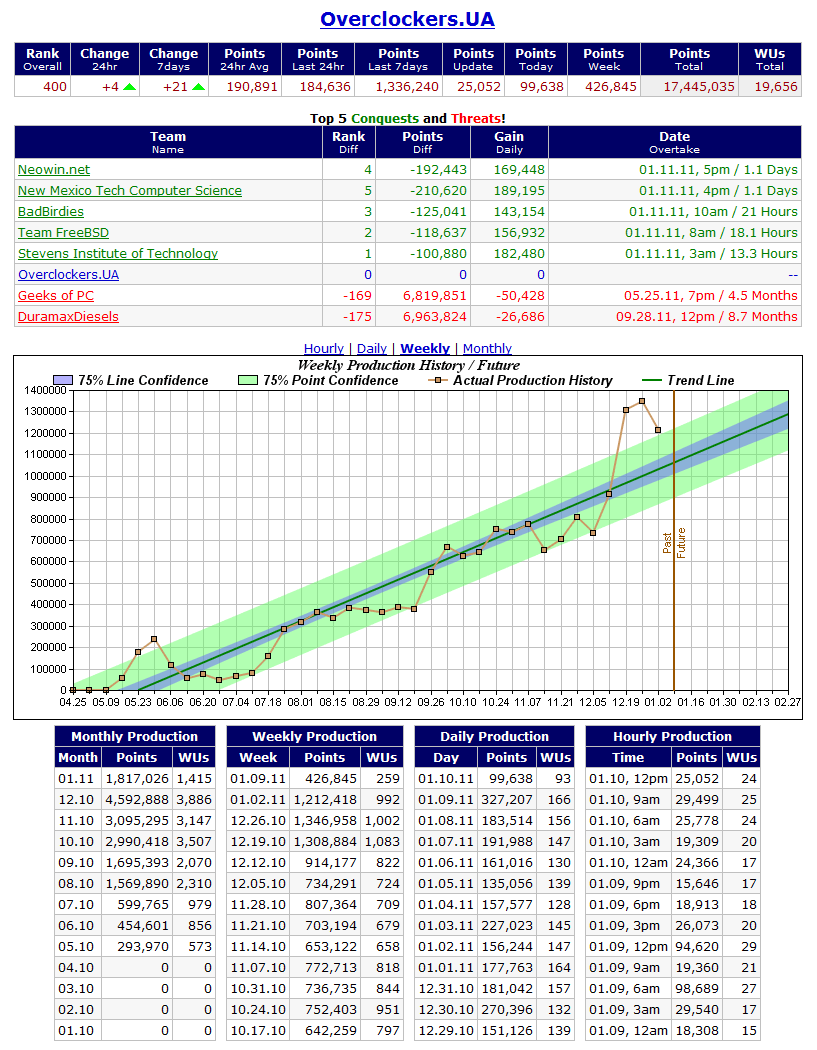Viewport: 817px width, 1050px height.
Task: Click the Weekly Production History chart title
Action: click(408, 365)
